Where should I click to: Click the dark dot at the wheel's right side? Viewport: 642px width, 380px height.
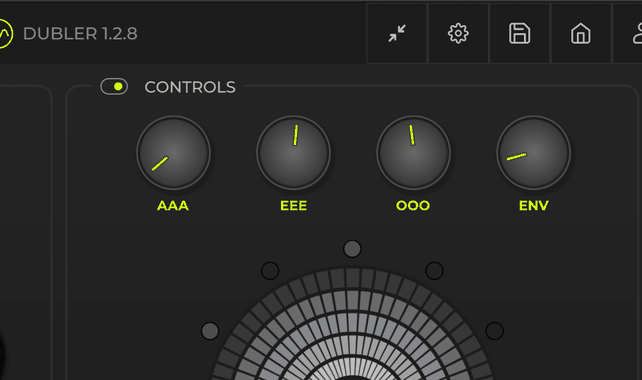tap(495, 331)
